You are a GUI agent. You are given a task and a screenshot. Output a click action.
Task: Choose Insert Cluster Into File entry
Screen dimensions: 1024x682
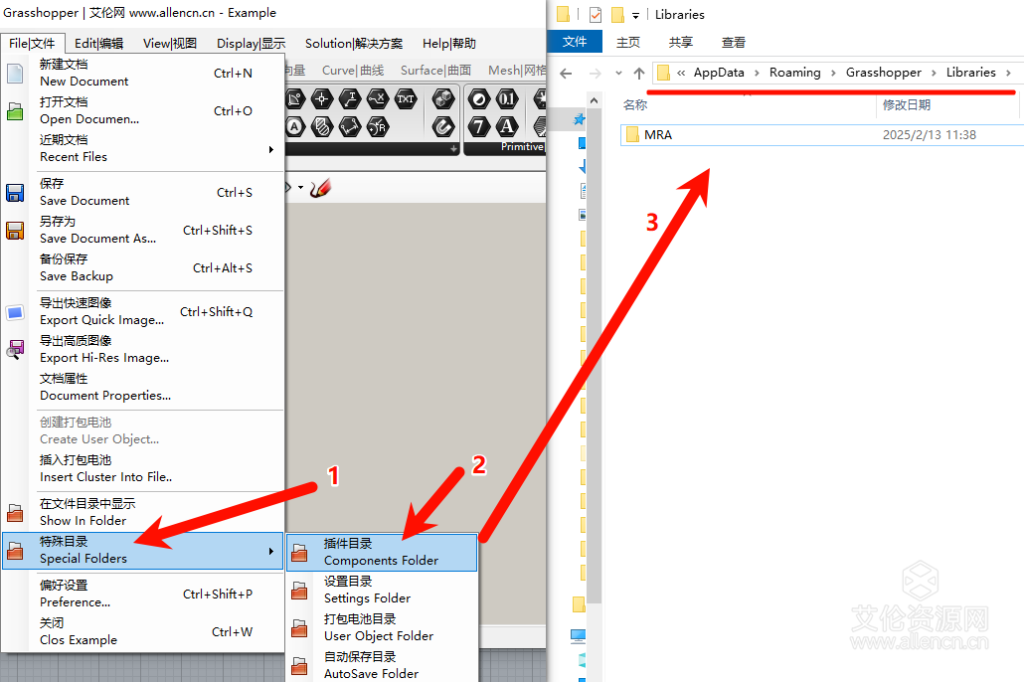(144, 468)
